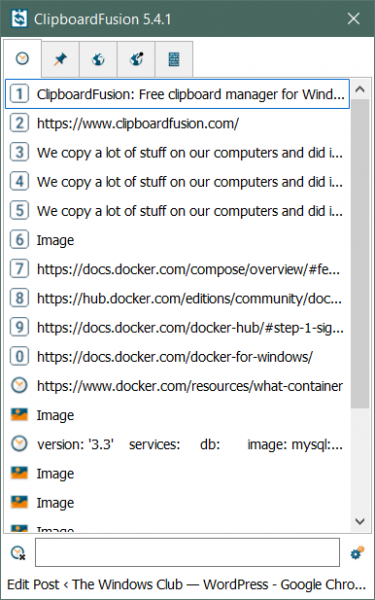Select the 'We copy a lot' entry numbered 4
The width and height of the screenshot is (375, 600).
click(x=177, y=181)
